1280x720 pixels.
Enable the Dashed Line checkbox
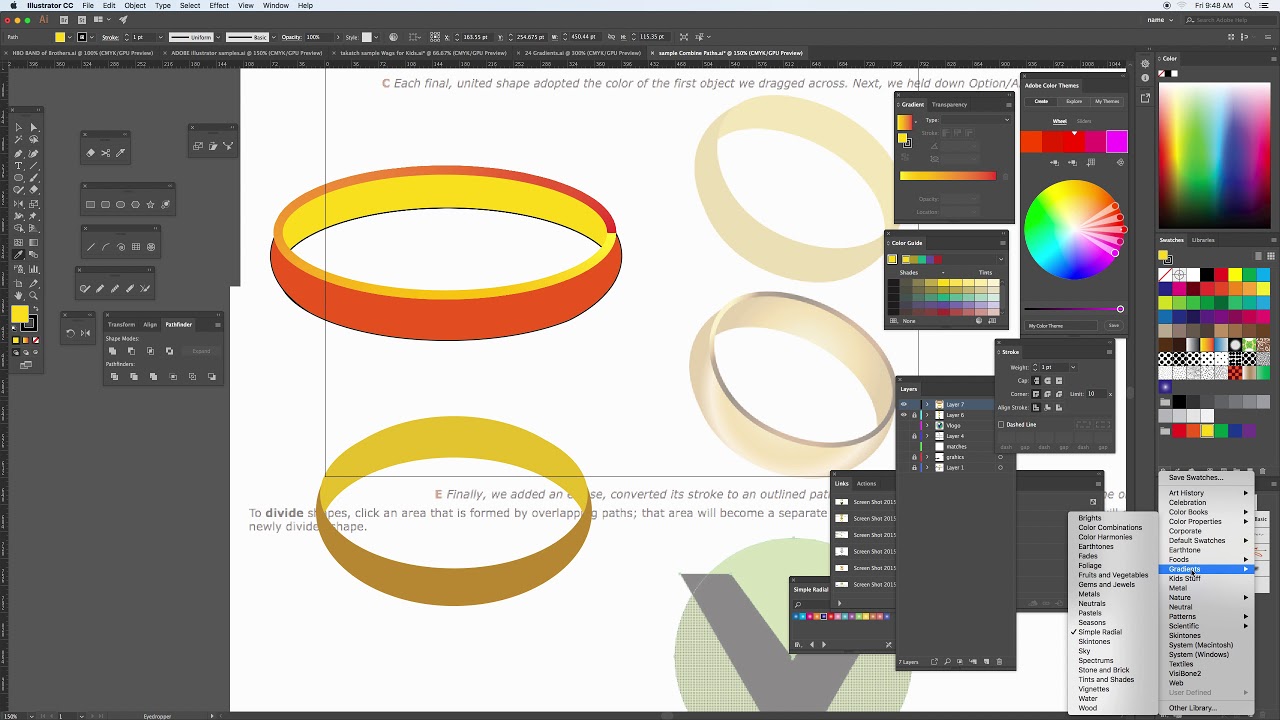point(1001,424)
